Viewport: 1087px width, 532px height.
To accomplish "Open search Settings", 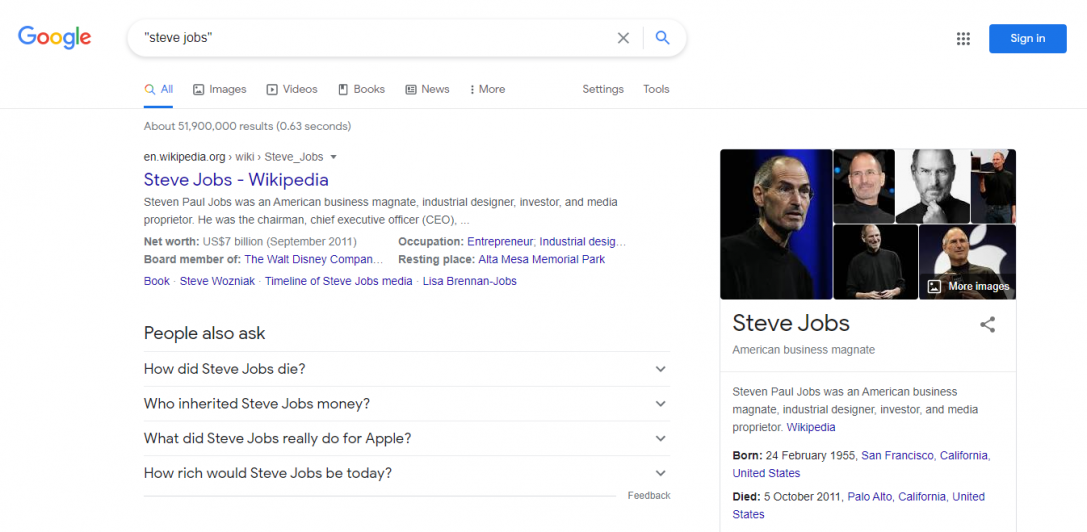I will pyautogui.click(x=602, y=89).
